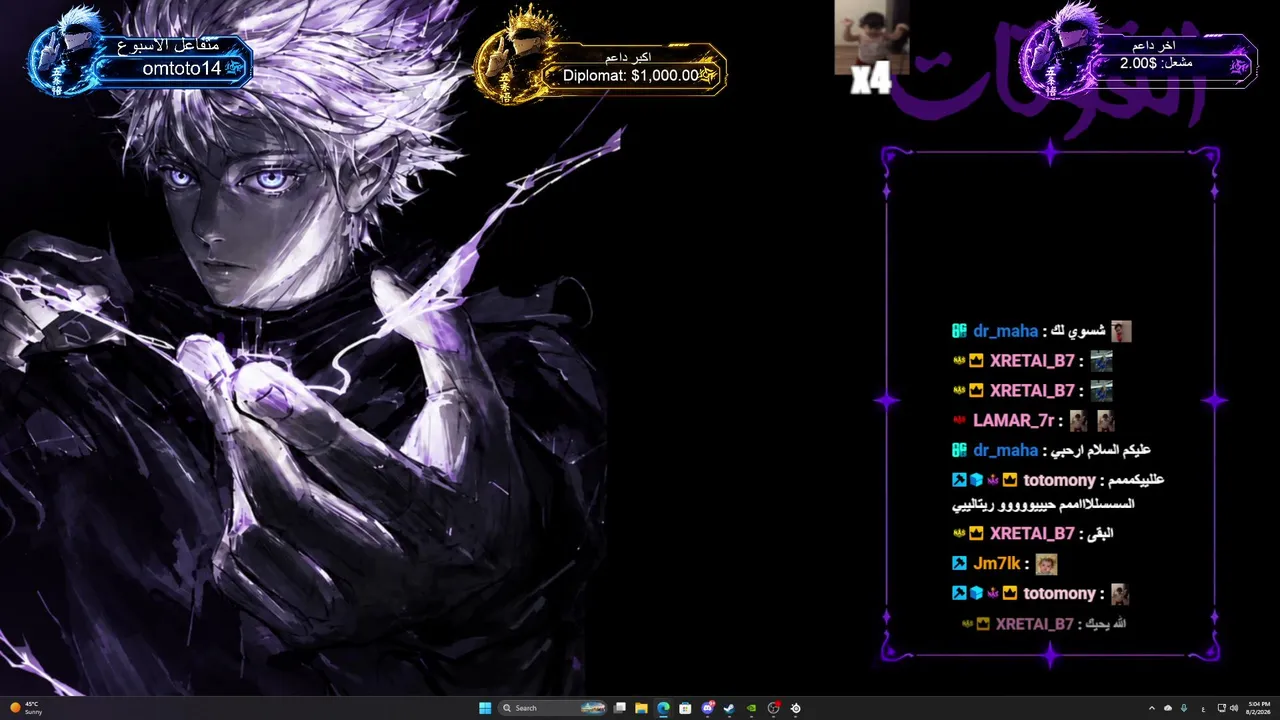Click the teal arrow tray icon
Viewport: 1280px width, 720px height.
point(1184,708)
